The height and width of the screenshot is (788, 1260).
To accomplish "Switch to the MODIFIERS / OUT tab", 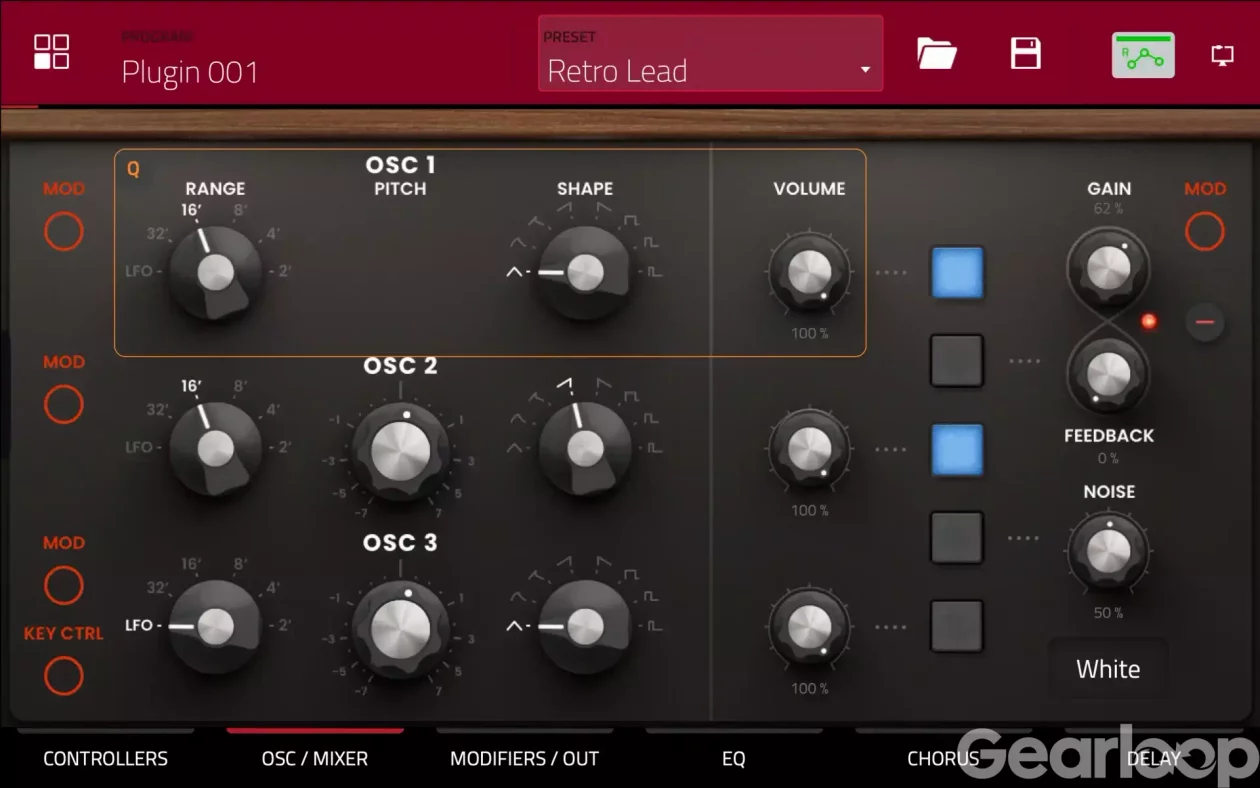I will [524, 758].
